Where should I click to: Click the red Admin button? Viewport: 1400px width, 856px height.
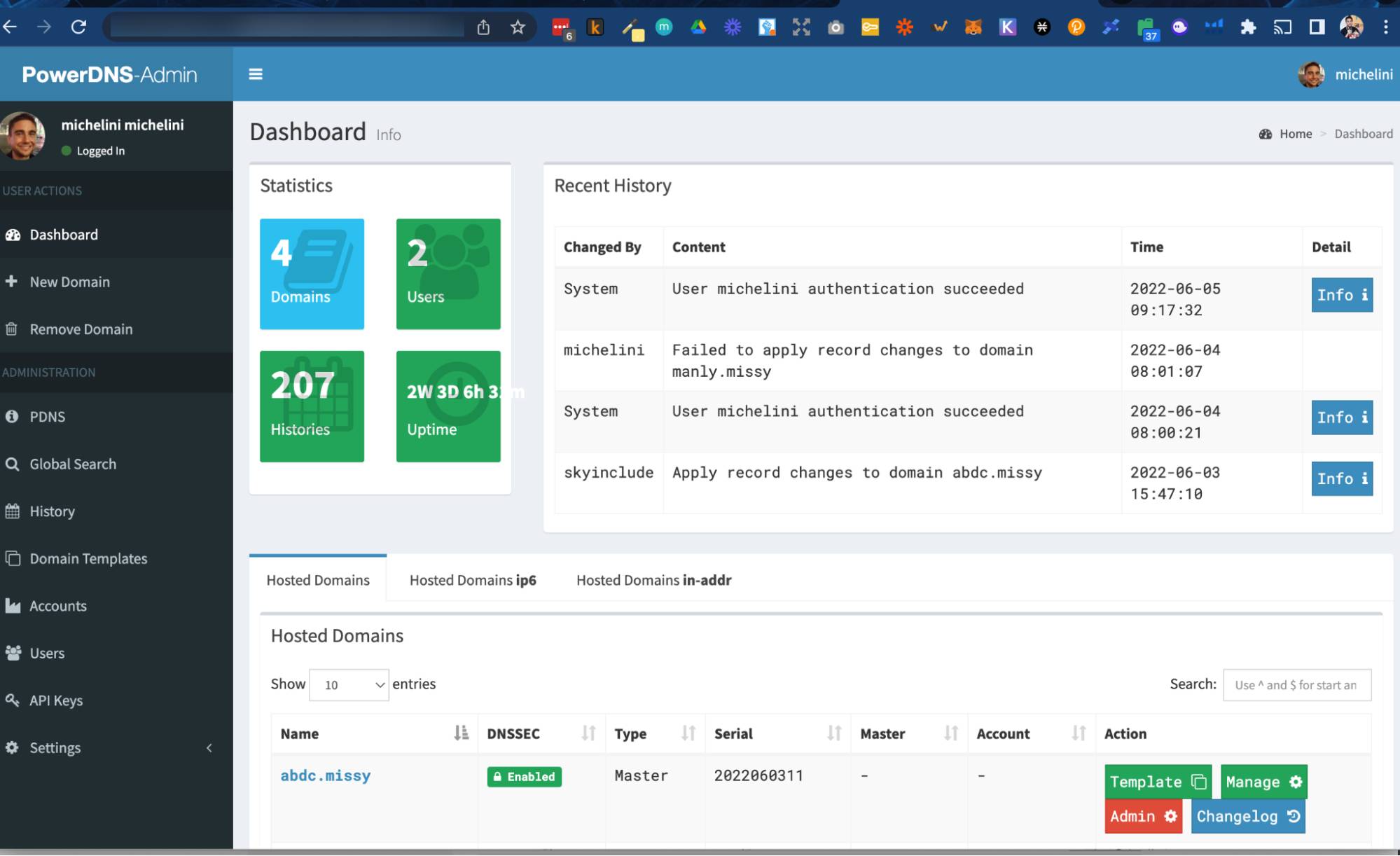pos(1143,817)
